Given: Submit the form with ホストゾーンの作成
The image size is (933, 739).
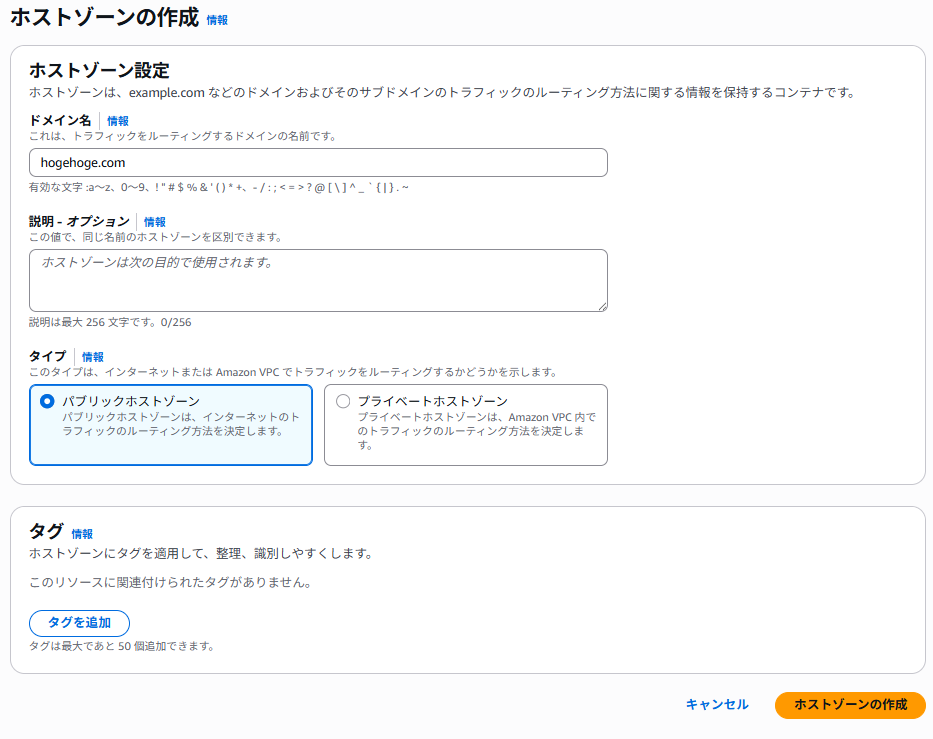Looking at the screenshot, I should coord(850,705).
